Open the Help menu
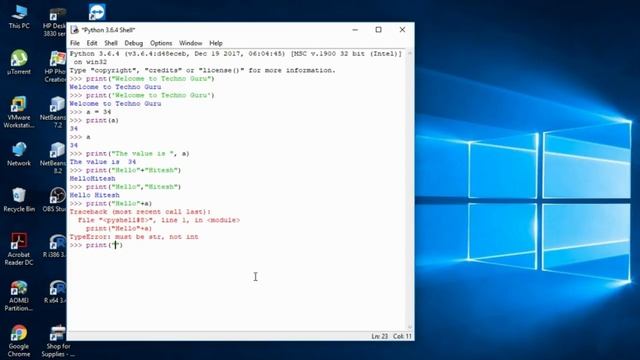The image size is (640, 360). [x=216, y=43]
